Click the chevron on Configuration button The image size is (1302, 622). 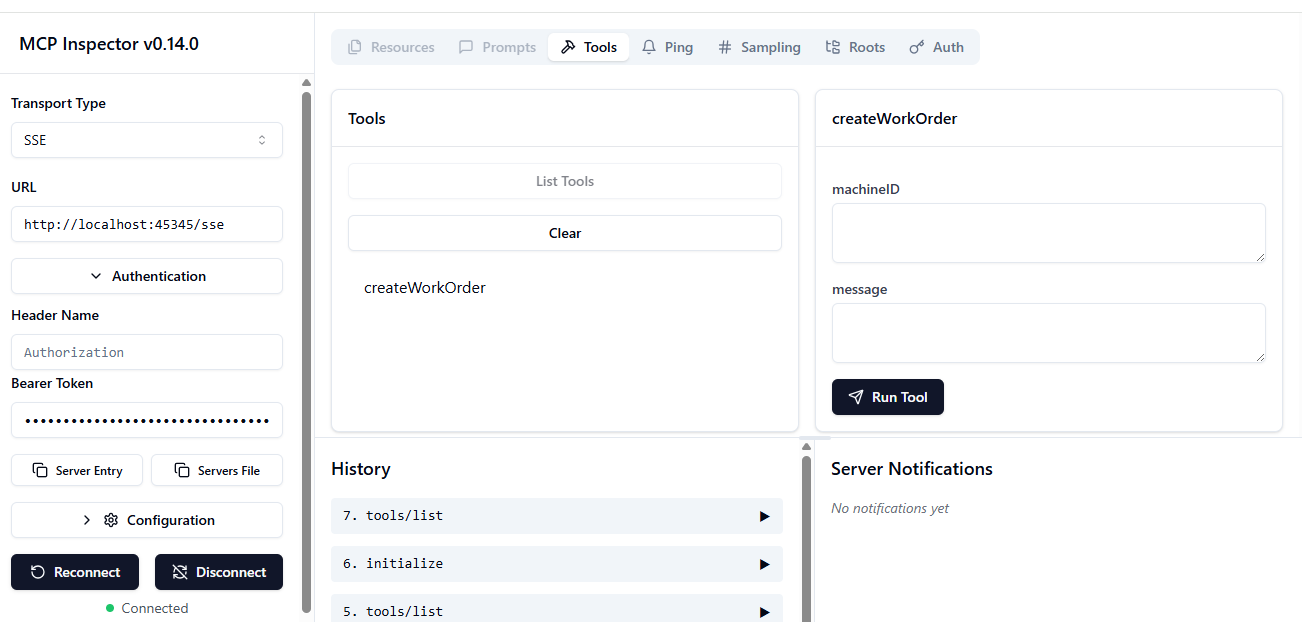tap(86, 520)
